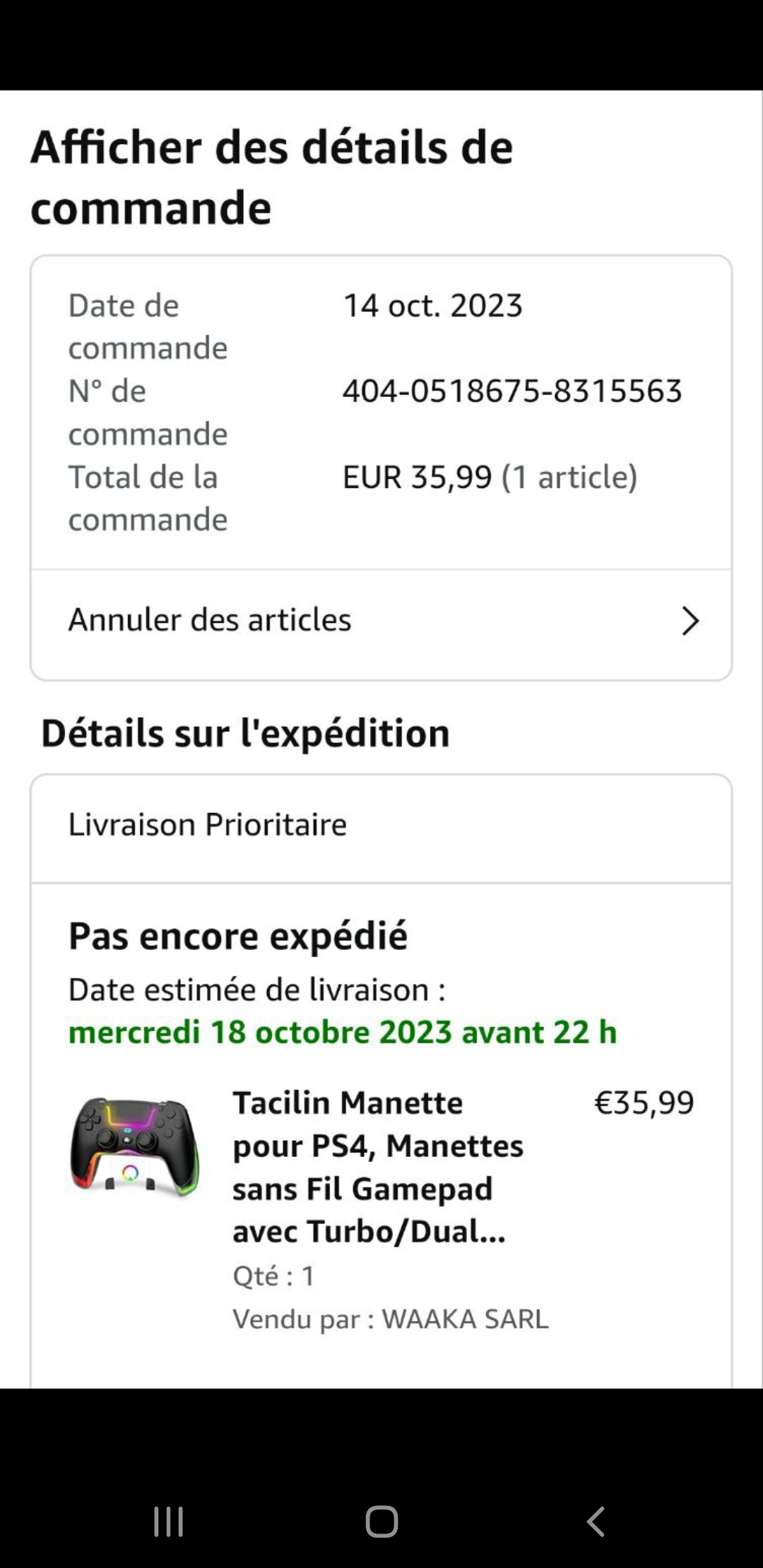Tap the order date 14 oct. 2023
Screen dimensions: 763x1568
pos(432,306)
